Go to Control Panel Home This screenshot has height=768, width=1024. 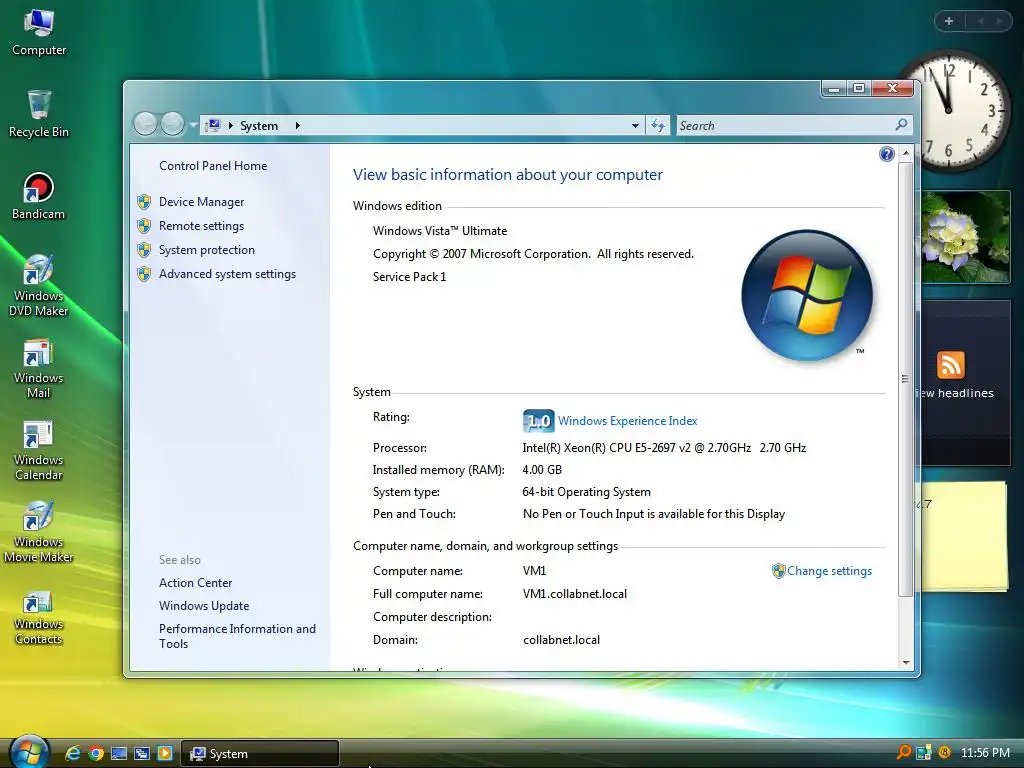click(213, 166)
